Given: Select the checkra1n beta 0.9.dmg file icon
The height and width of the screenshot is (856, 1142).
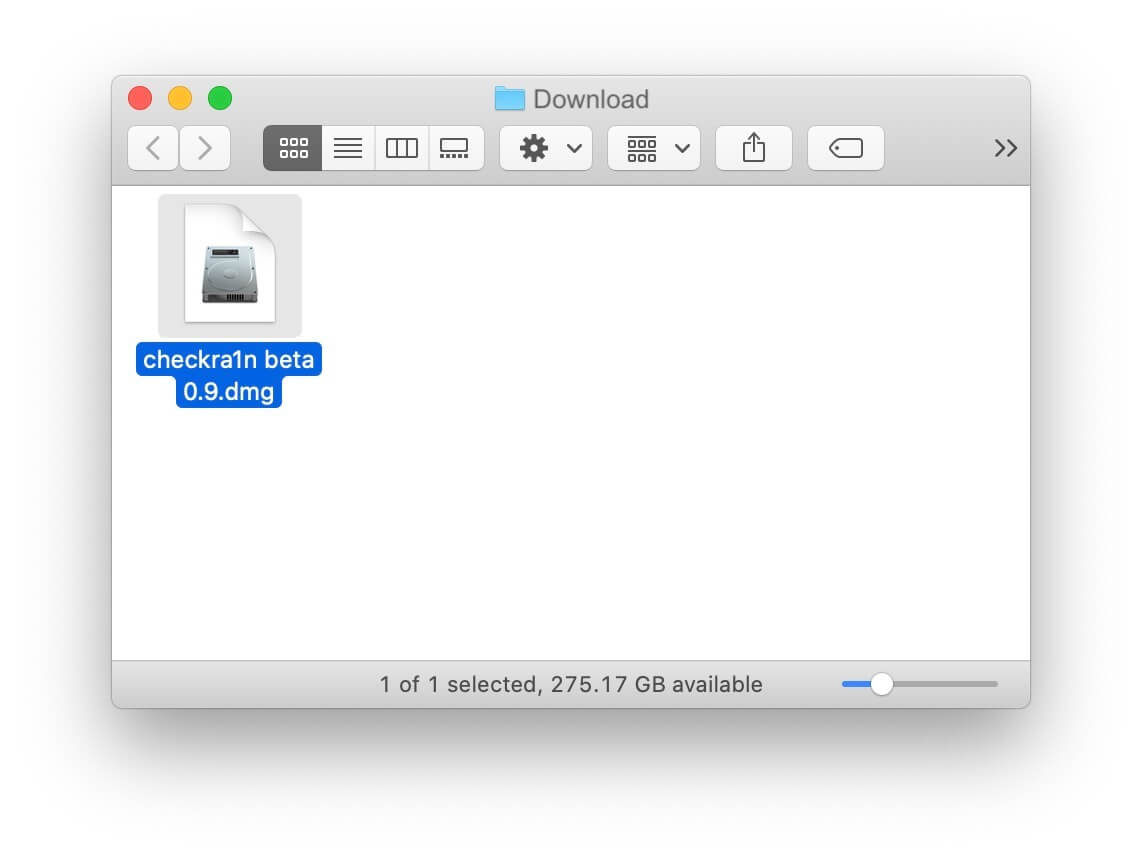Looking at the screenshot, I should (230, 264).
